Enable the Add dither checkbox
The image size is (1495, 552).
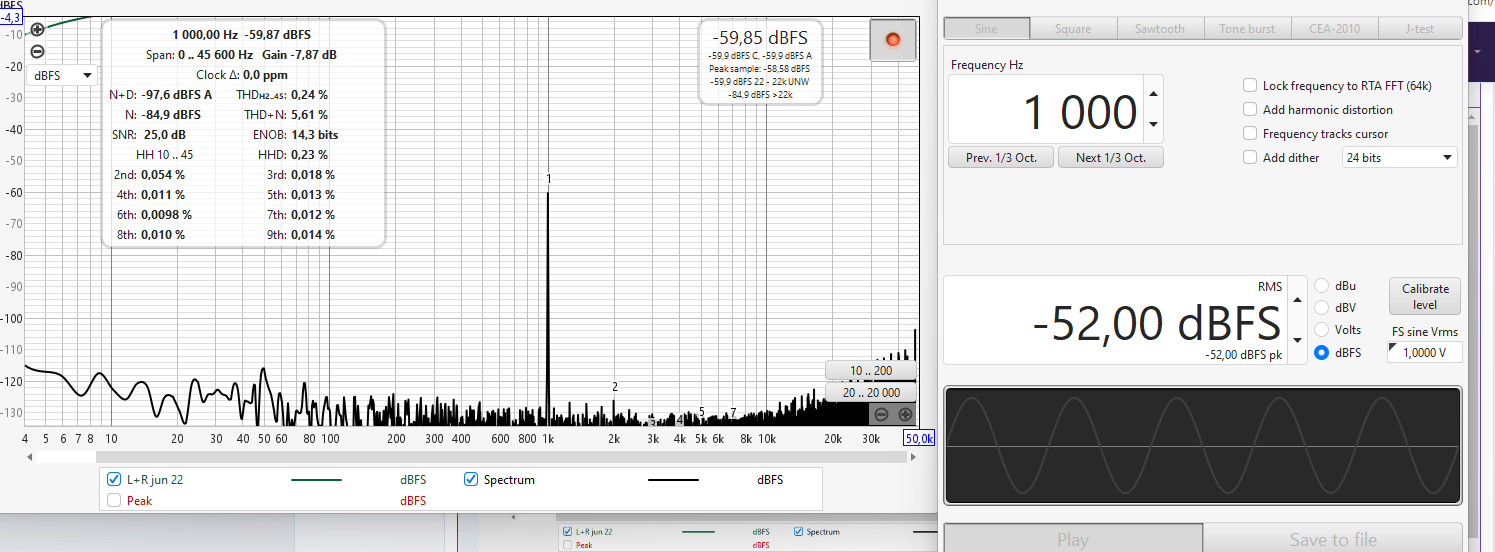point(1249,157)
